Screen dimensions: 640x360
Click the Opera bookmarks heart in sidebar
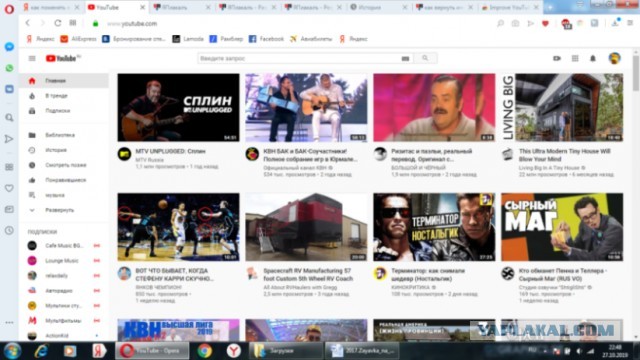click(9, 188)
